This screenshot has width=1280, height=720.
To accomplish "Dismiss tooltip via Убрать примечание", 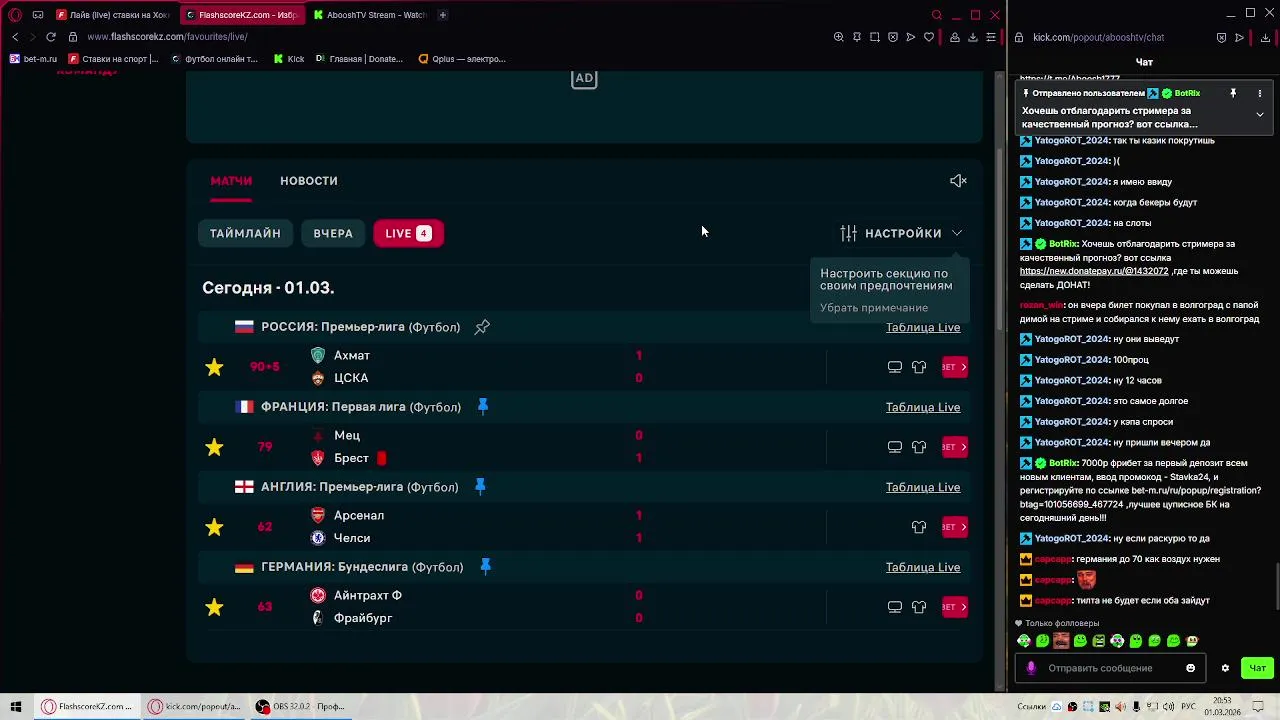I will point(874,308).
